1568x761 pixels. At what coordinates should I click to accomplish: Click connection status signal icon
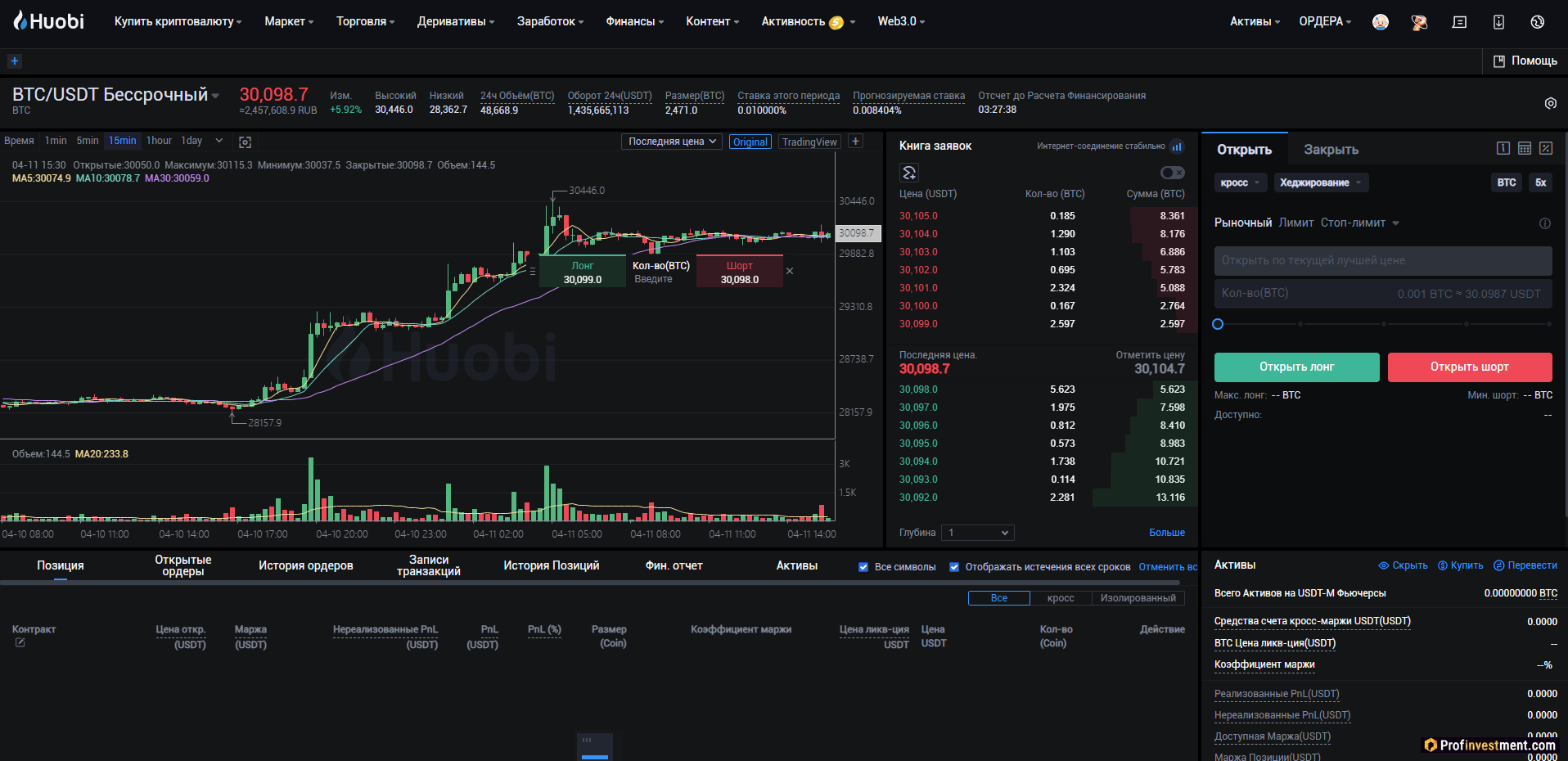tap(1177, 146)
